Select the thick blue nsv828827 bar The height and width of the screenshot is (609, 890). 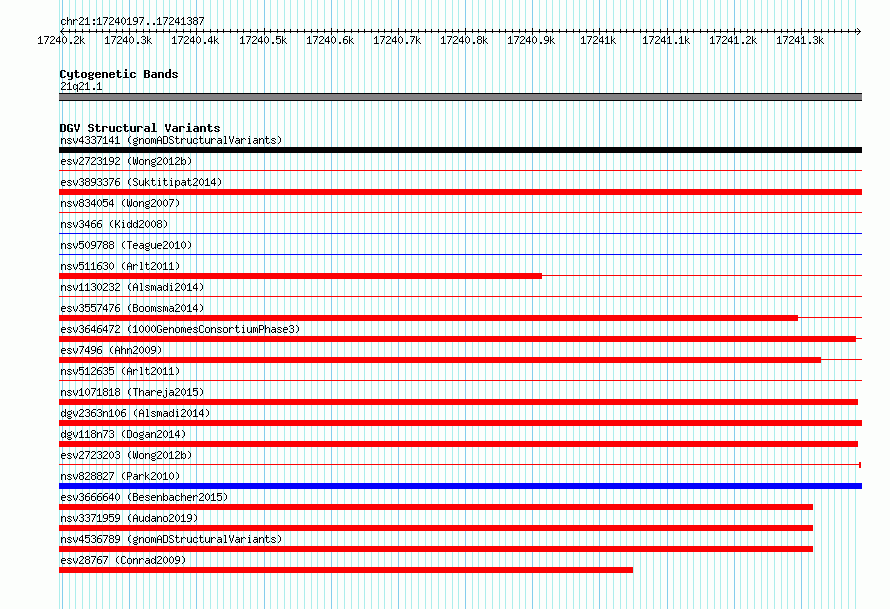tap(460, 486)
